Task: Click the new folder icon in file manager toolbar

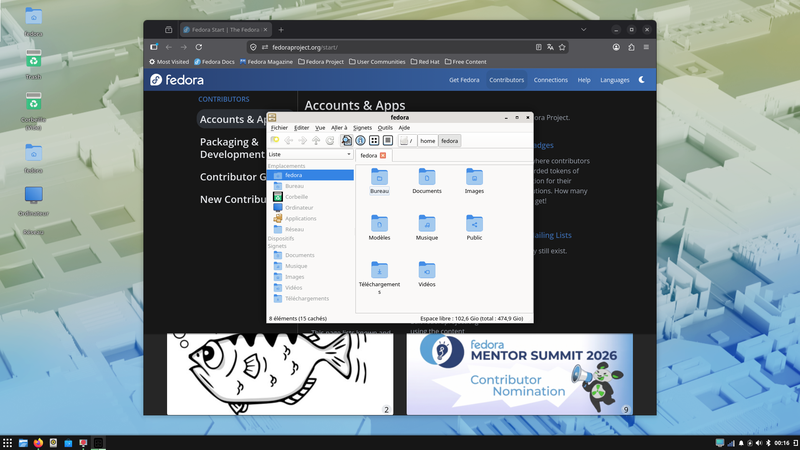Action: pos(275,140)
